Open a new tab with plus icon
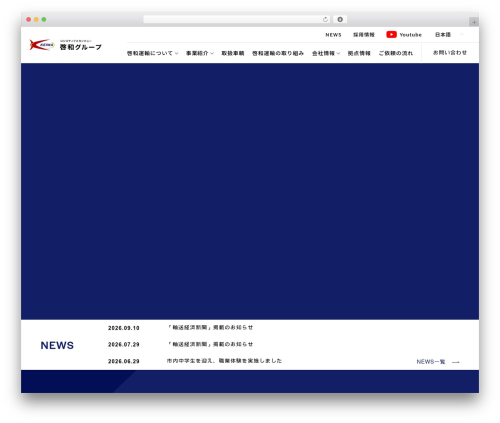 (474, 22)
